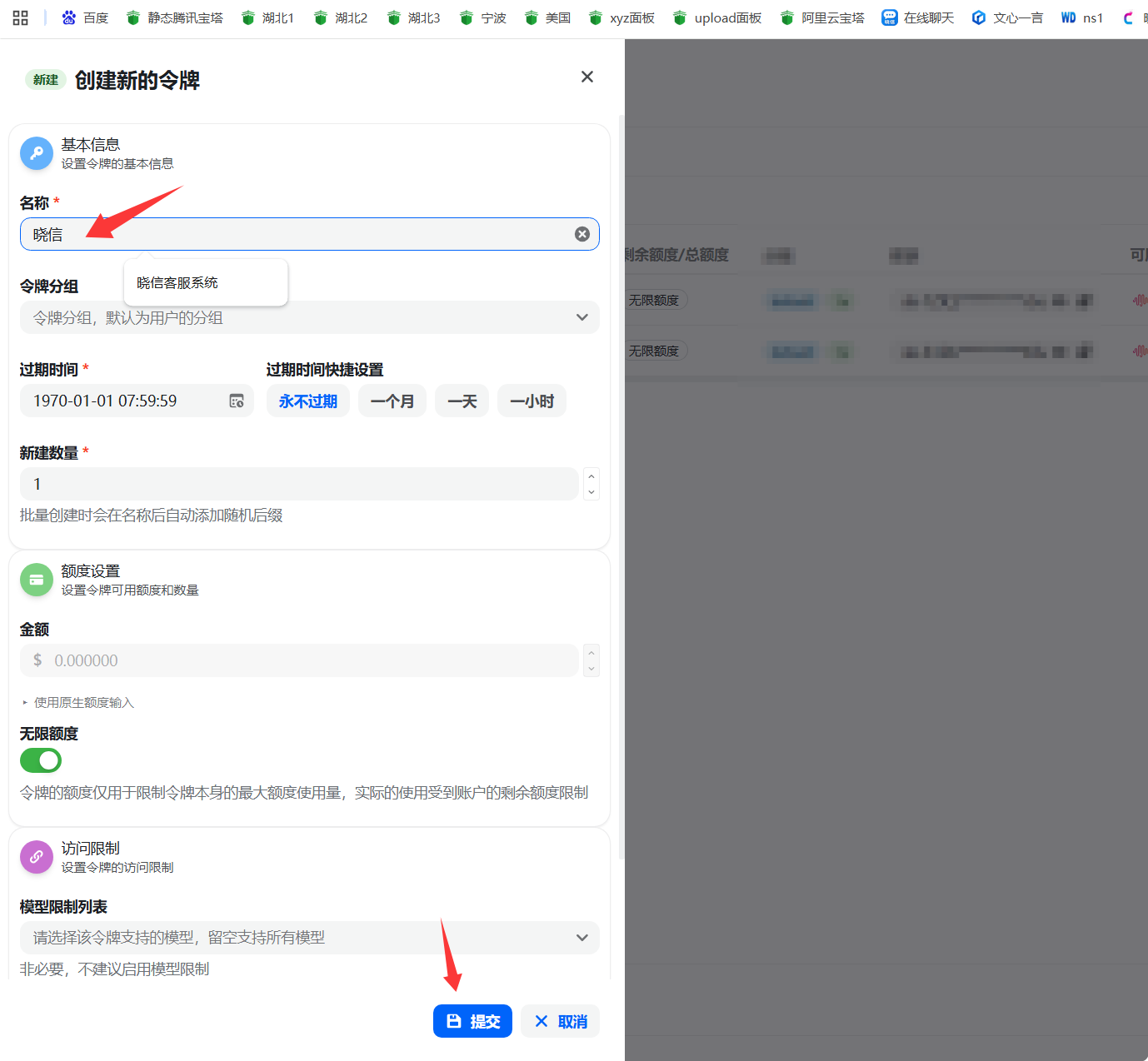Click the second 无限额度 badge in background table
The image size is (1148, 1061).
656,351
